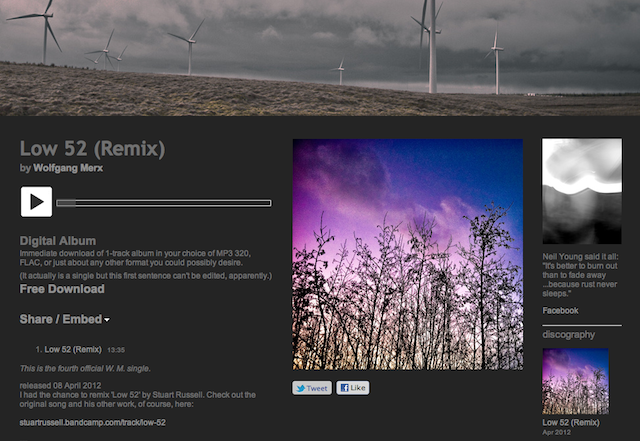This screenshot has height=441, width=640.
Task: Open Wolfgang Merx artist link
Action: [68, 168]
